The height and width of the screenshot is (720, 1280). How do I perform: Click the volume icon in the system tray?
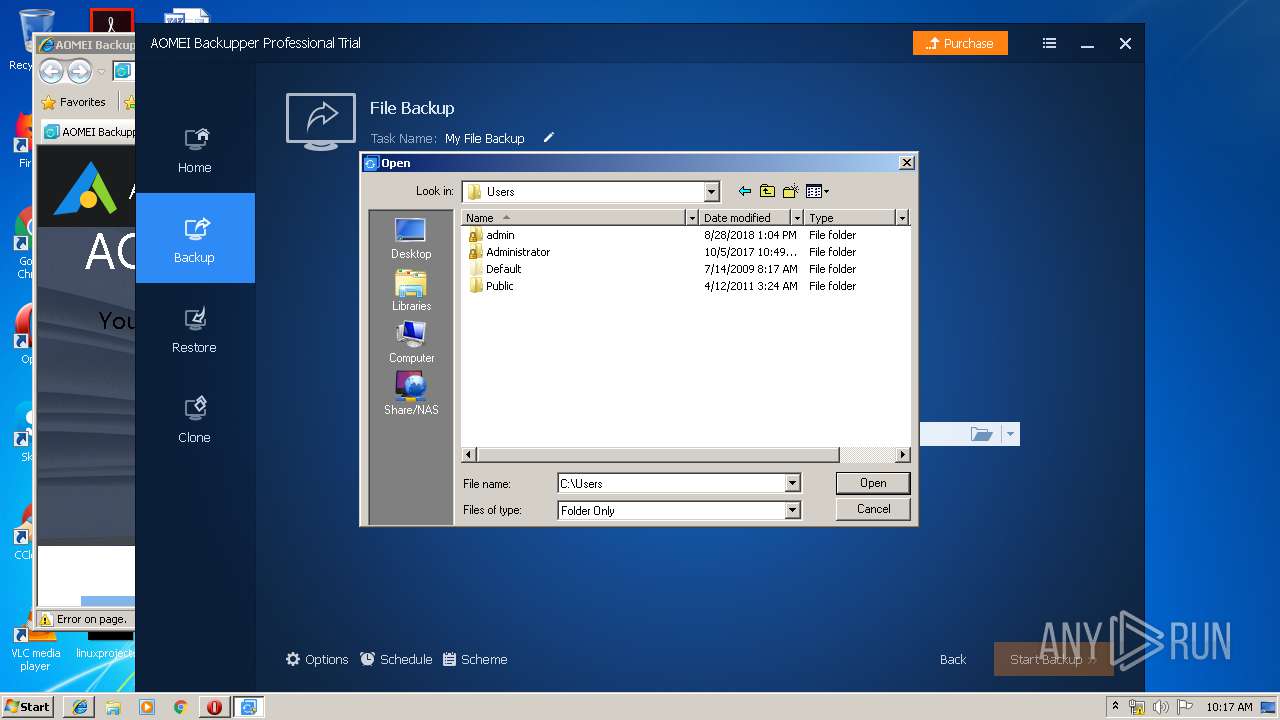(1161, 707)
